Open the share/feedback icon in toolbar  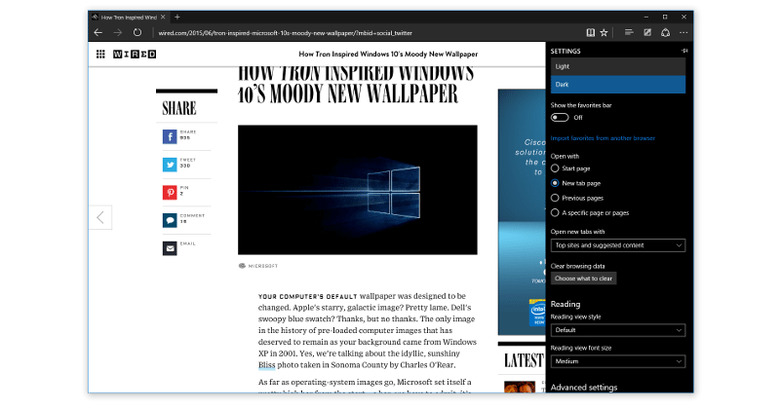tap(666, 33)
